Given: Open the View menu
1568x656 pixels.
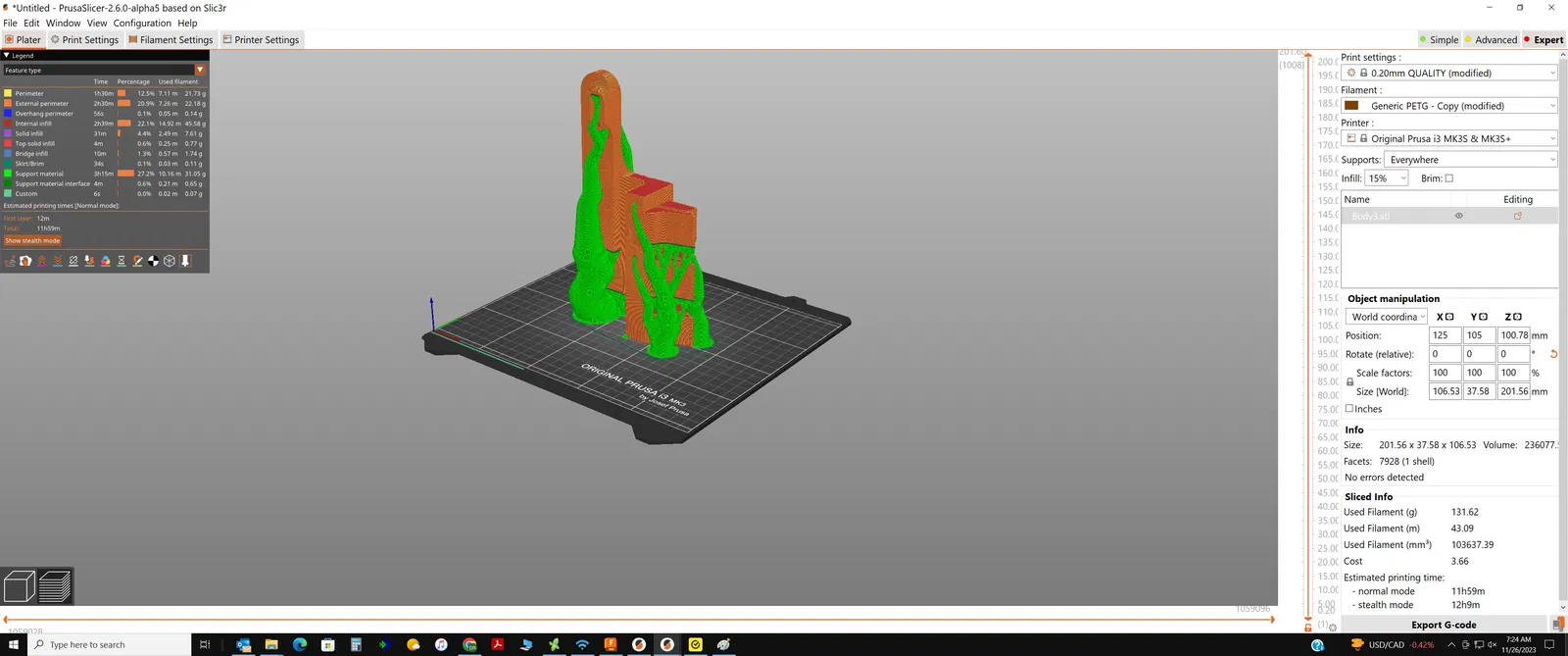Looking at the screenshot, I should point(97,23).
